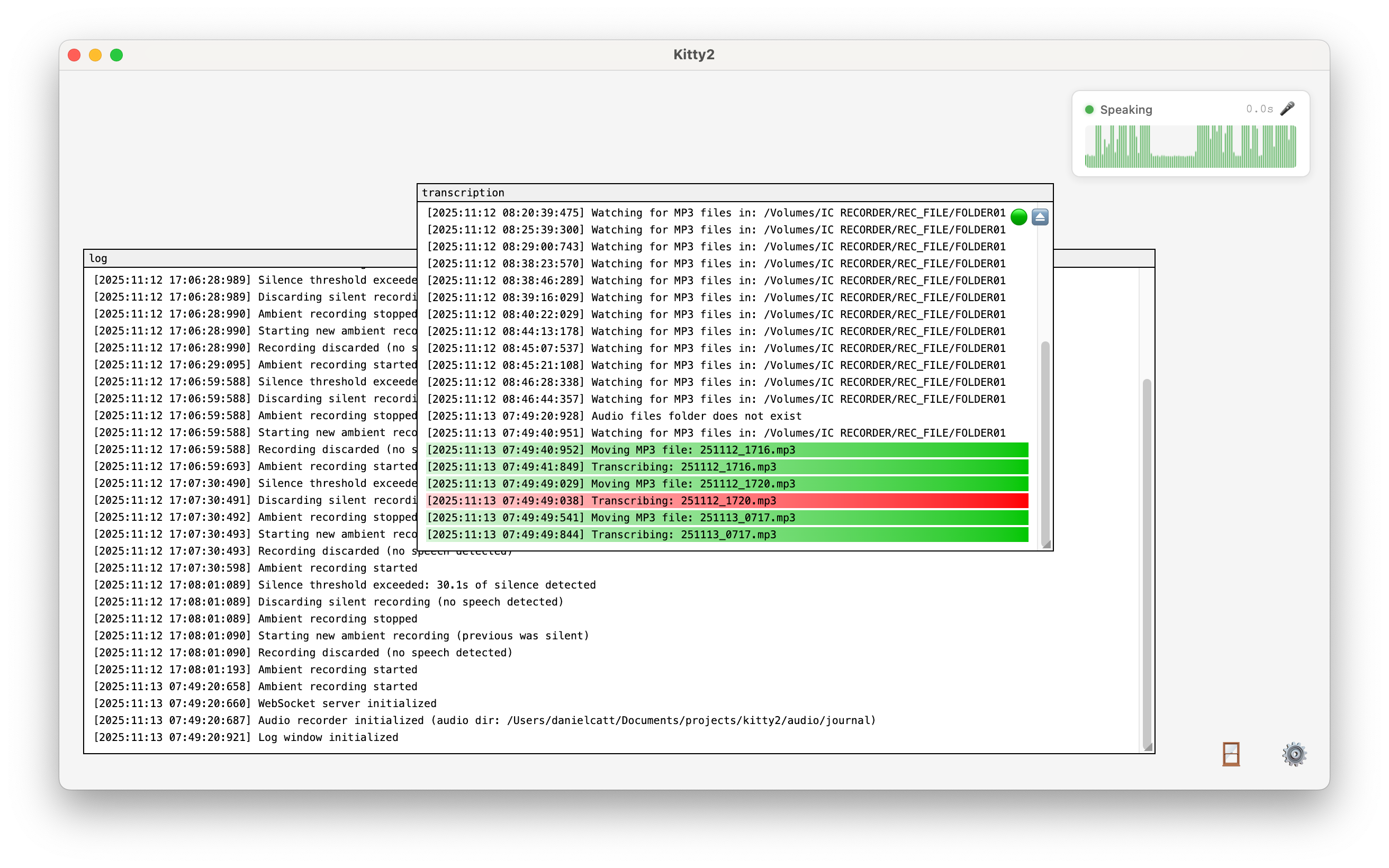Click the log window's bottom-right resize handle
Viewport: 1389px width, 868px height.
click(1148, 747)
